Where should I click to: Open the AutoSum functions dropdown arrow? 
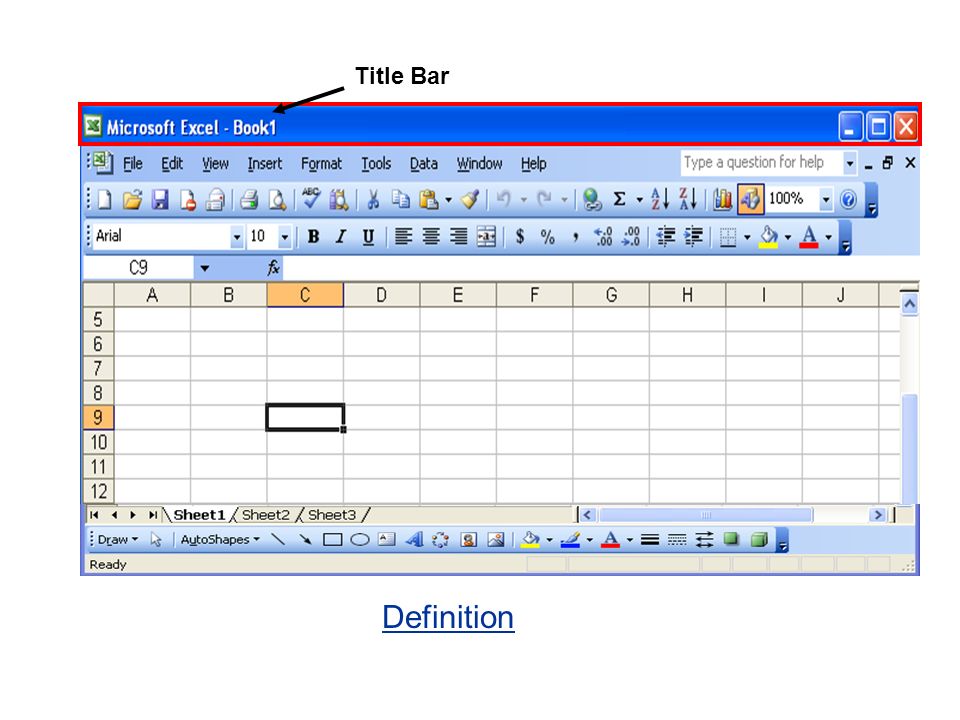coord(639,200)
